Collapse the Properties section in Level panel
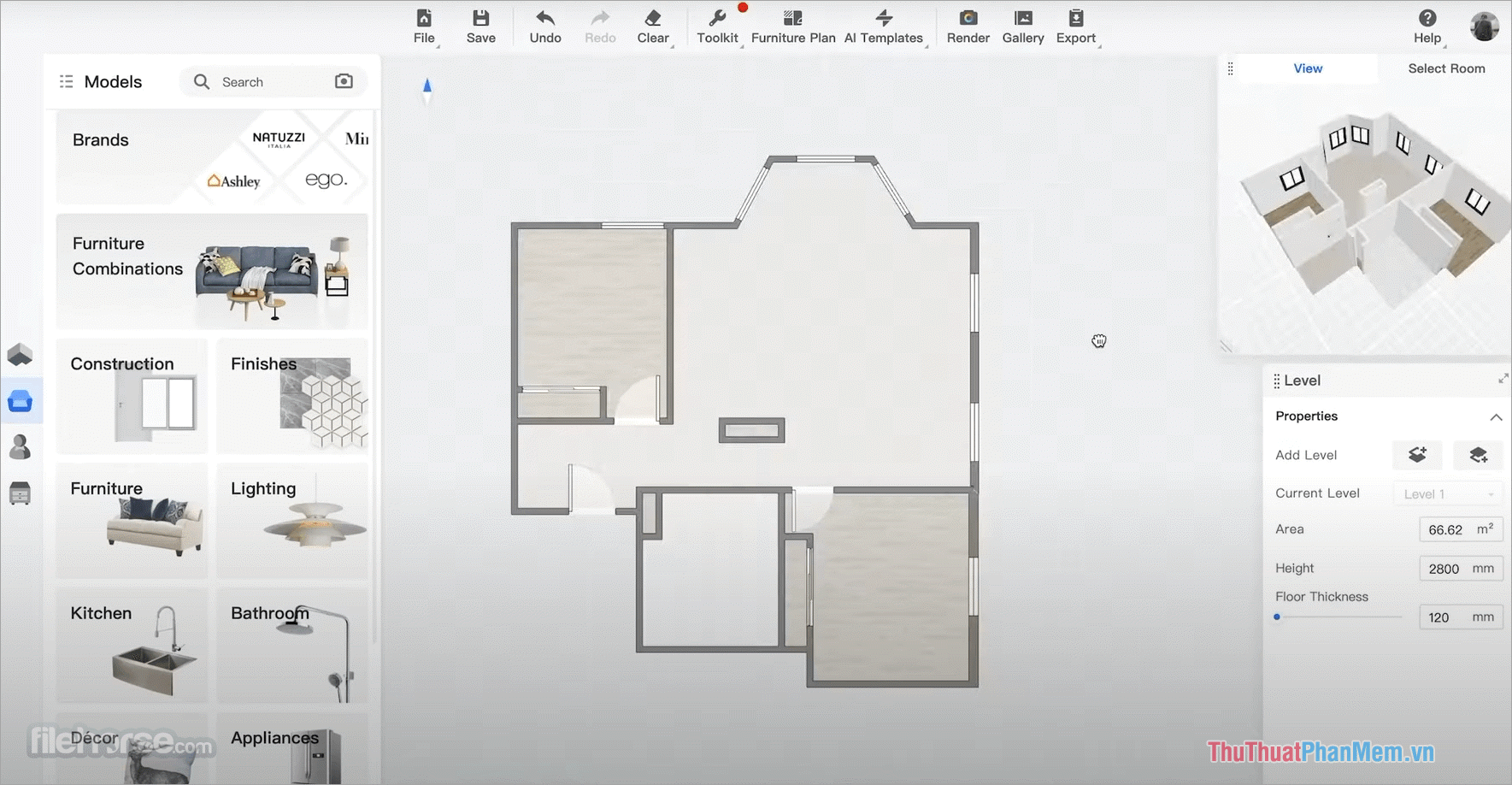 tap(1497, 417)
